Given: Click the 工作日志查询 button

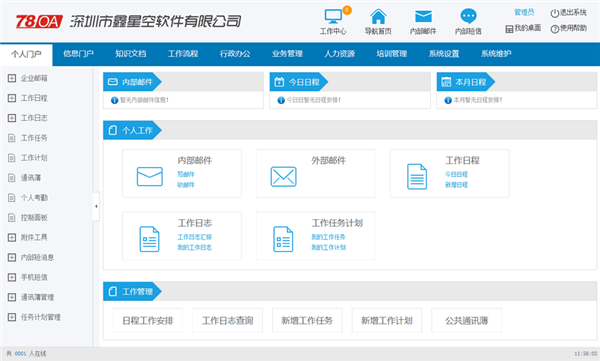Looking at the screenshot, I should (x=227, y=320).
